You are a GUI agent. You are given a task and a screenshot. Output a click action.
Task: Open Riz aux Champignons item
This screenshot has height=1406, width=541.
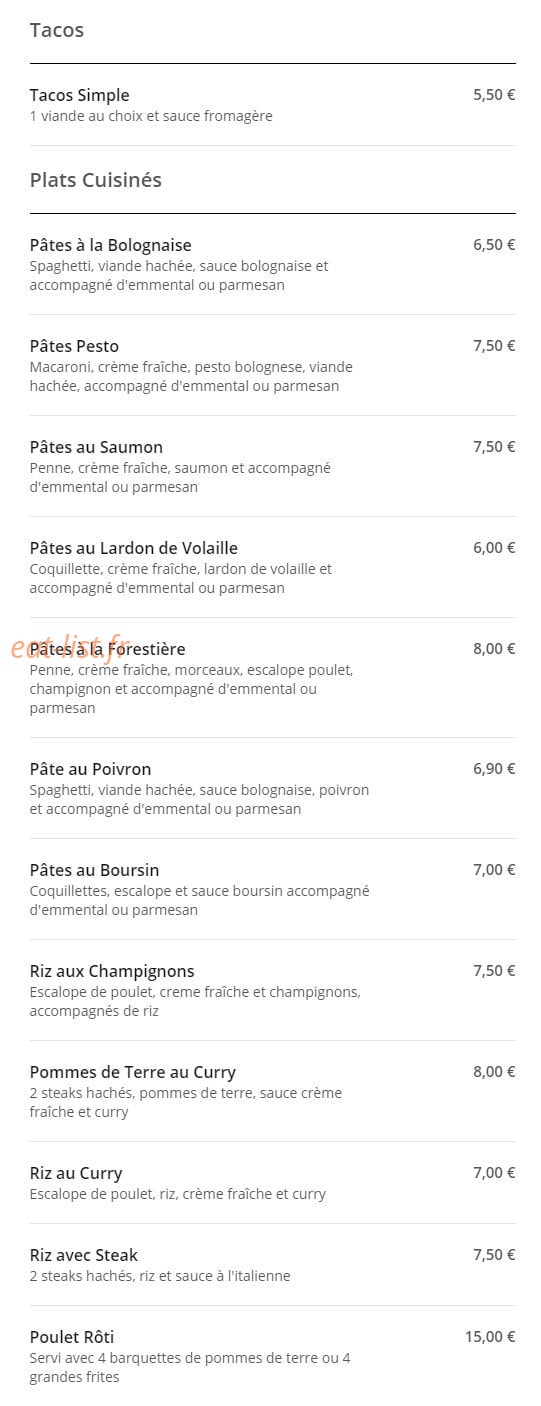(x=272, y=991)
